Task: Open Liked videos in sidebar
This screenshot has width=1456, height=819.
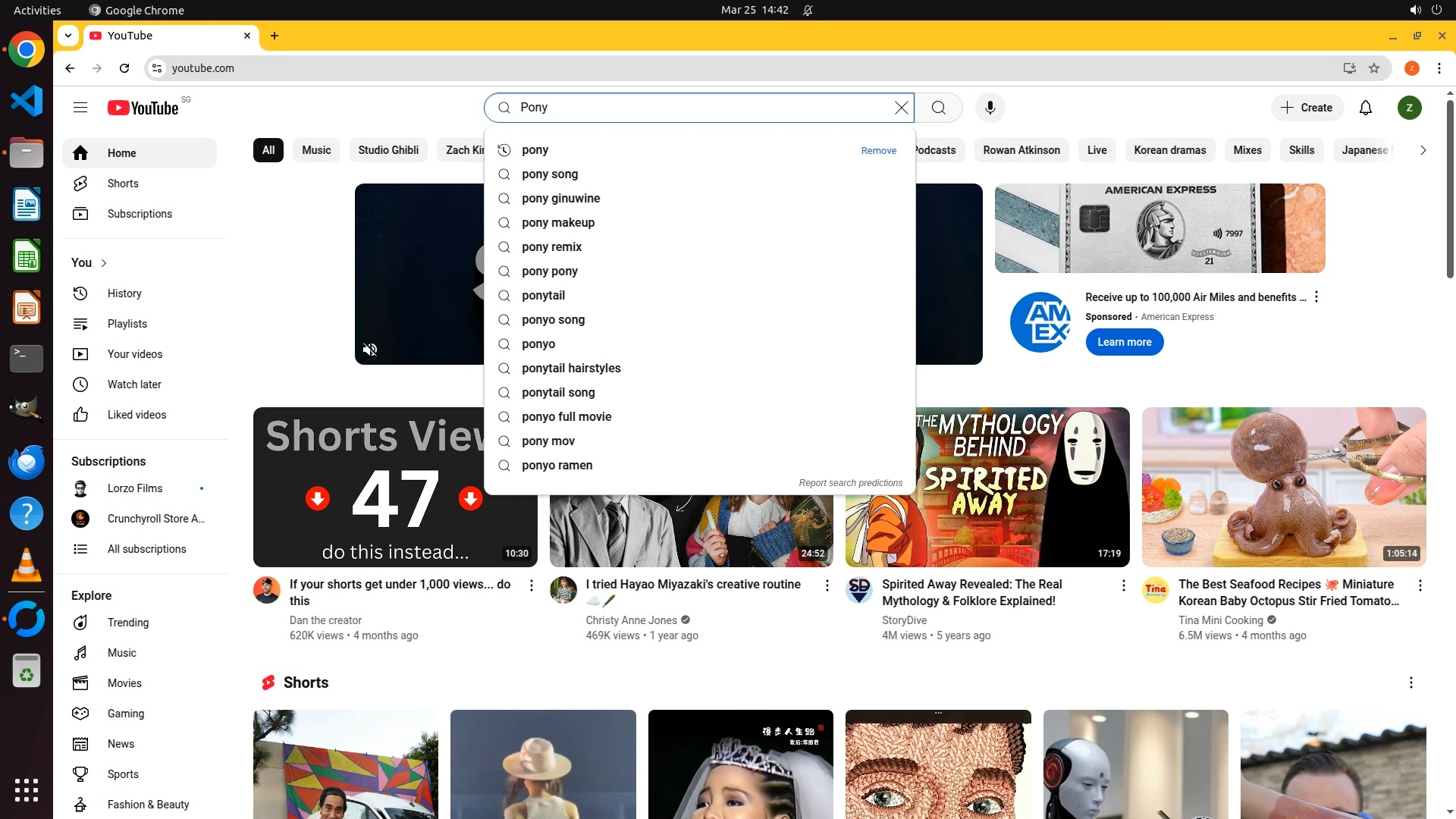Action: pos(136,415)
